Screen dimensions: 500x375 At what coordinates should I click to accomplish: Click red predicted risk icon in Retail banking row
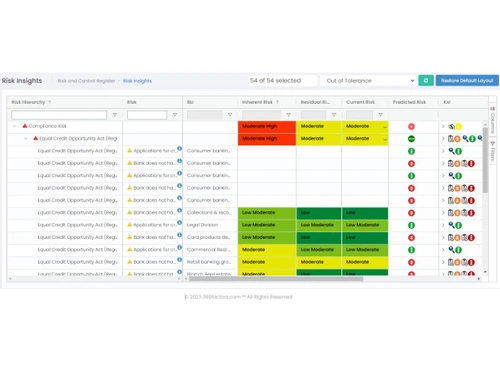411,262
